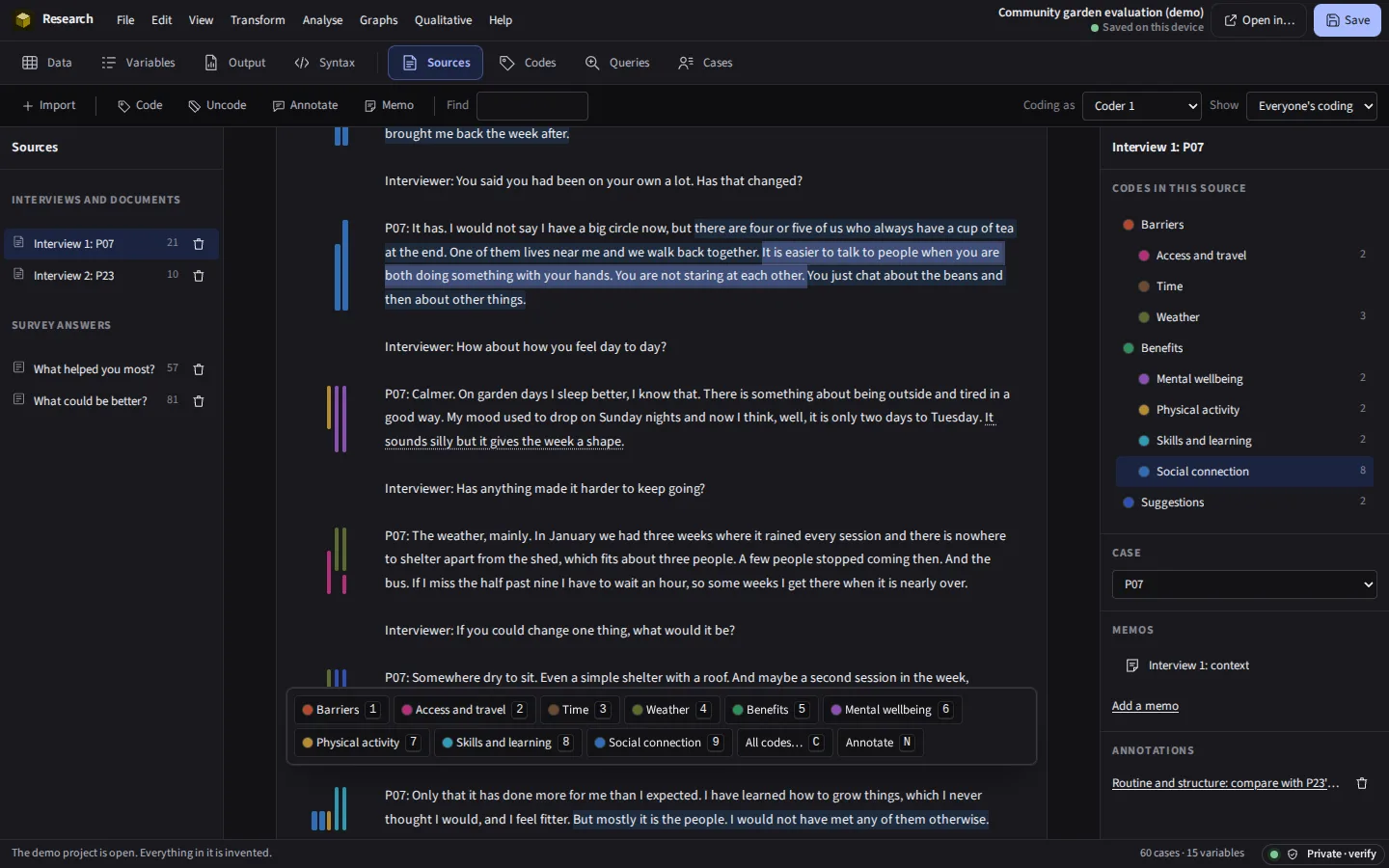The width and height of the screenshot is (1389, 868).
Task: Open the 'Coding as' Coder 1 dropdown
Action: click(x=1142, y=106)
